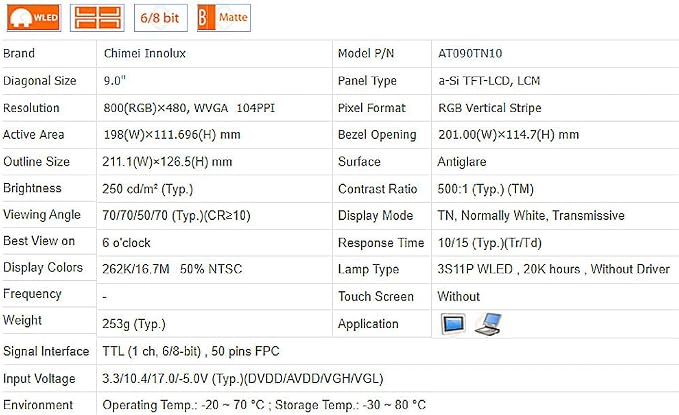Viewport: 679px width, 415px height.
Task: Click the Environment label
Action: click(x=38, y=405)
